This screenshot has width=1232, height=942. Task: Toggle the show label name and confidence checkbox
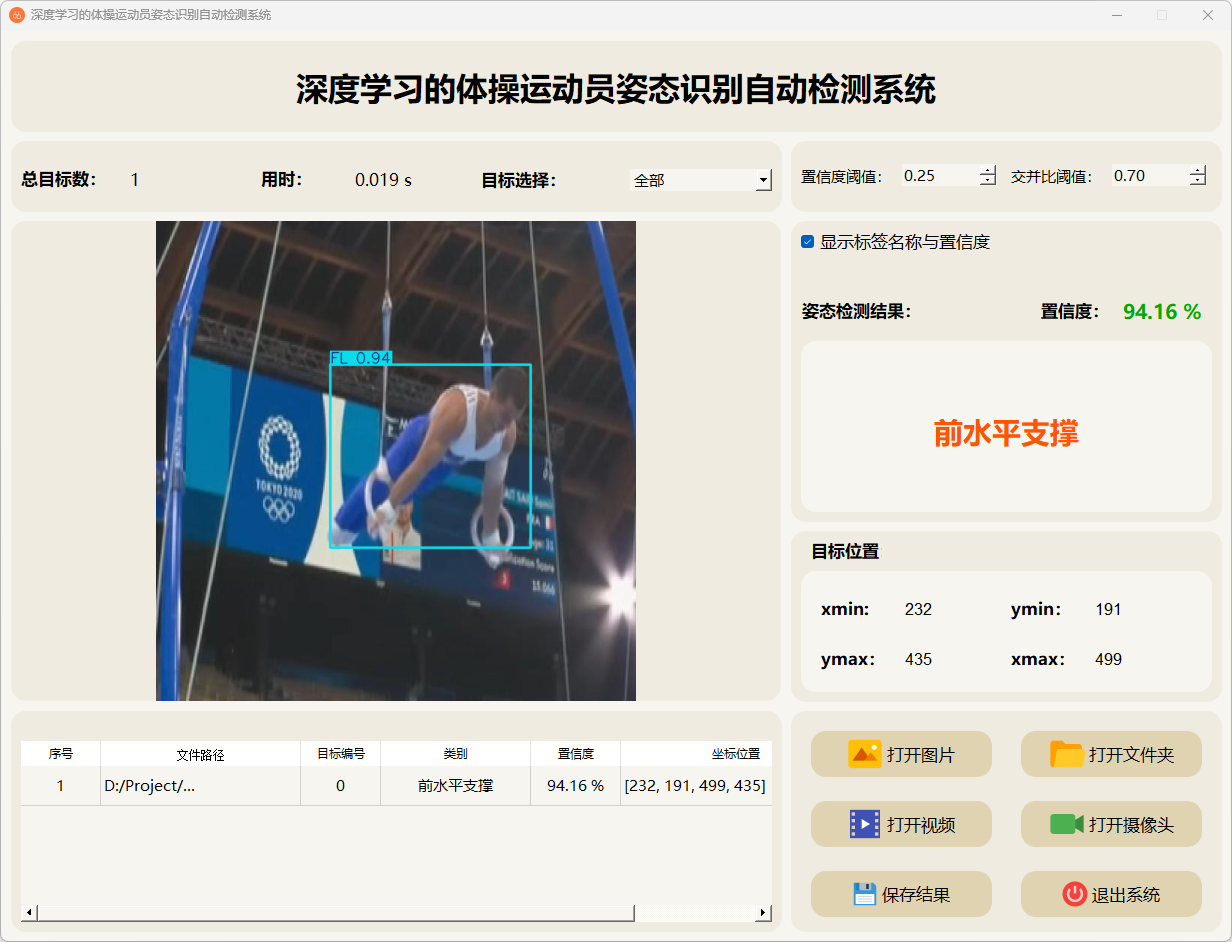[808, 242]
